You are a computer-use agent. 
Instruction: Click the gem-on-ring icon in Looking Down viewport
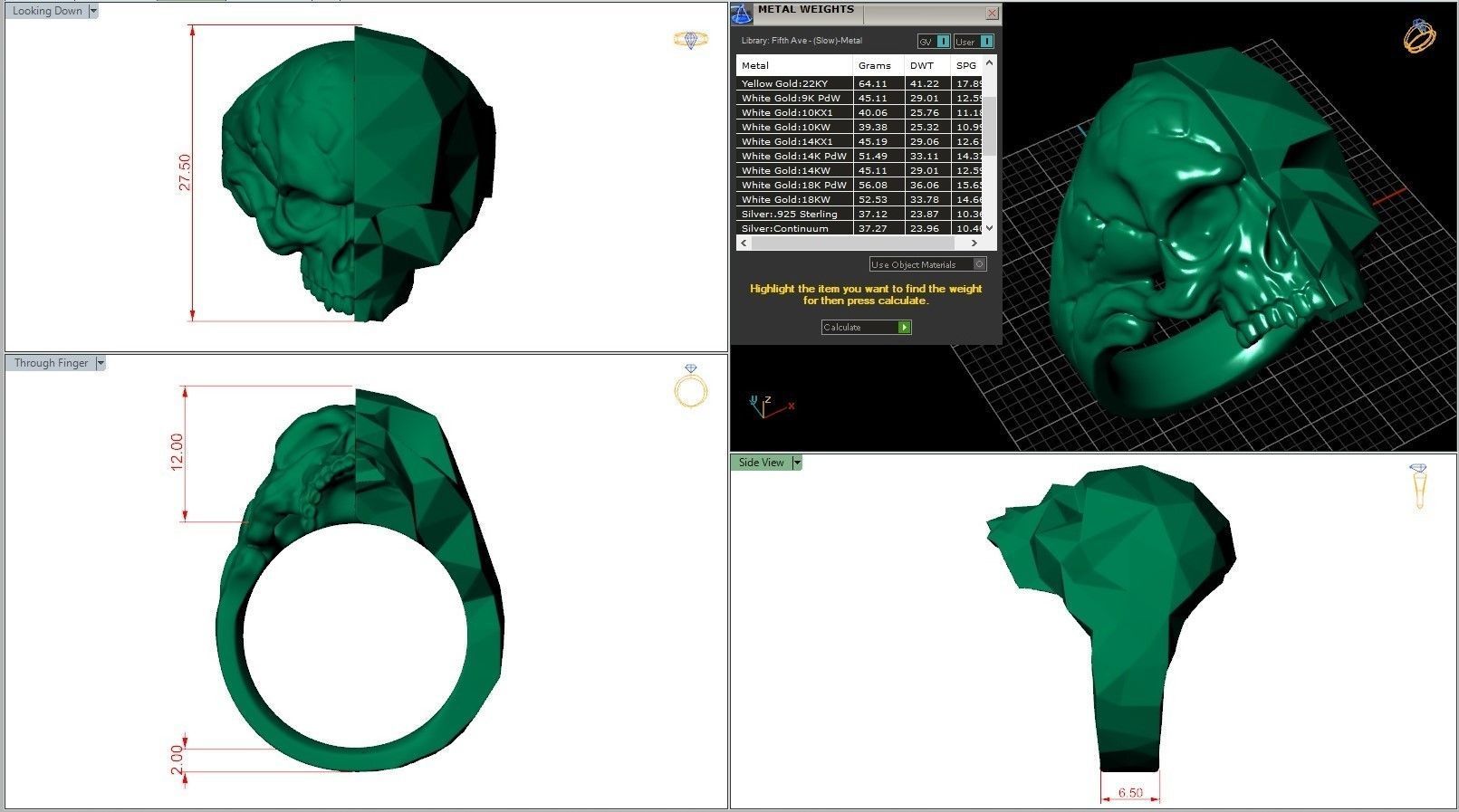coord(690,39)
